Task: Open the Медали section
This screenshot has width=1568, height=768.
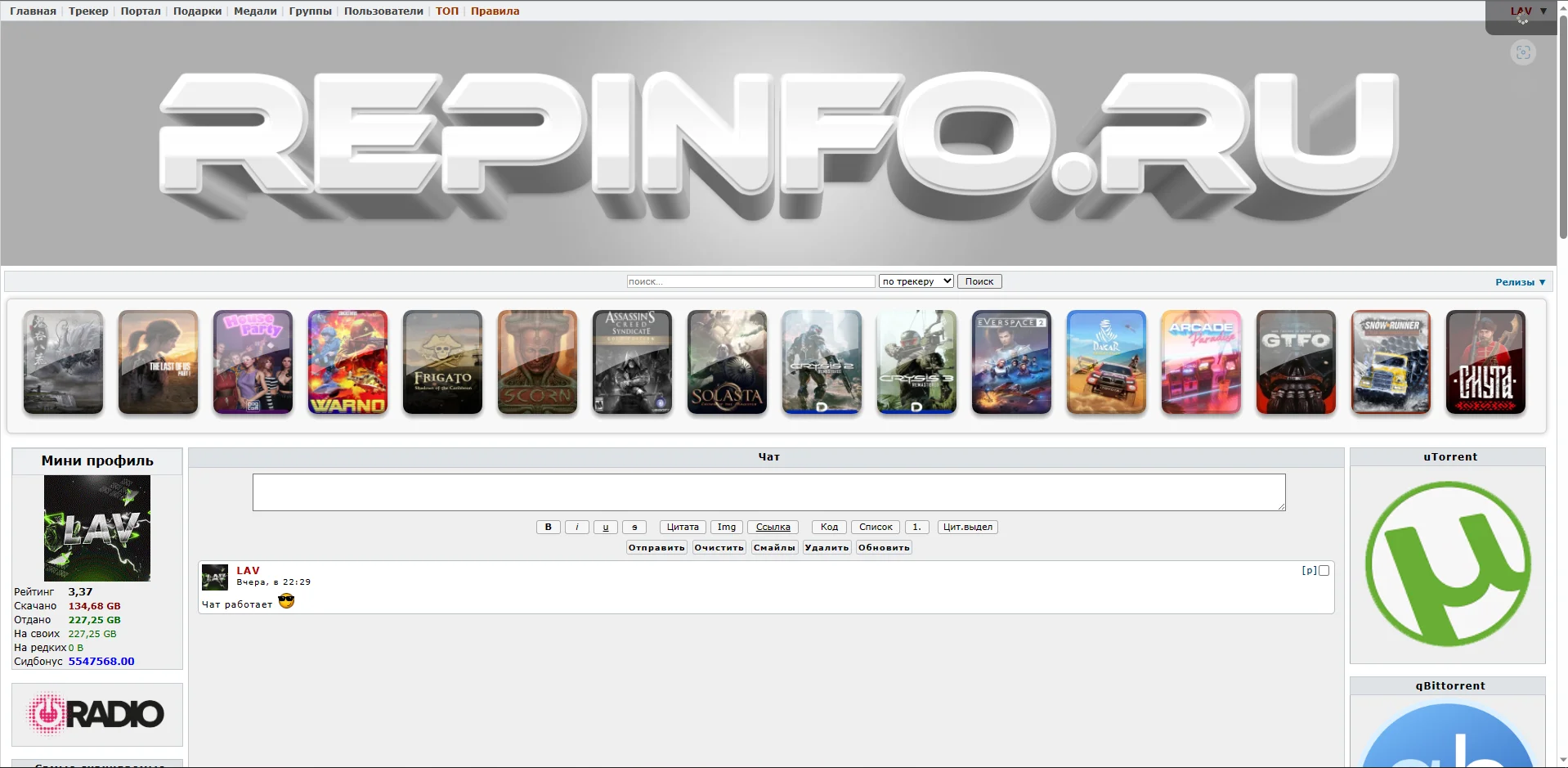Action: (x=255, y=11)
